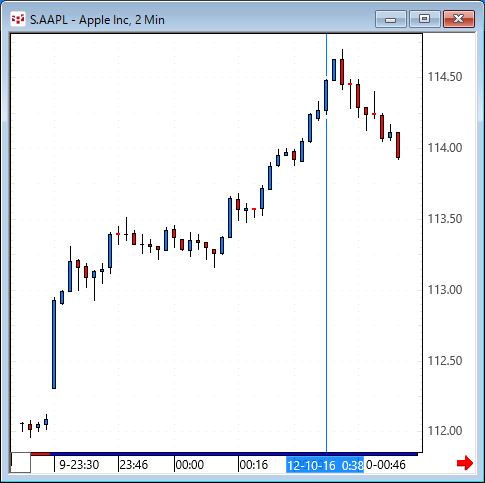
Task: Click the 112.50 price label
Action: pos(445,361)
